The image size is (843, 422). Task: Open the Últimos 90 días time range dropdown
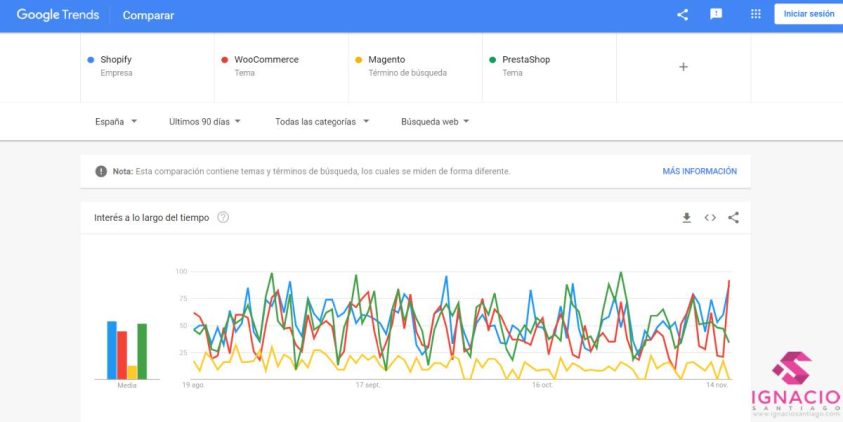[x=204, y=122]
